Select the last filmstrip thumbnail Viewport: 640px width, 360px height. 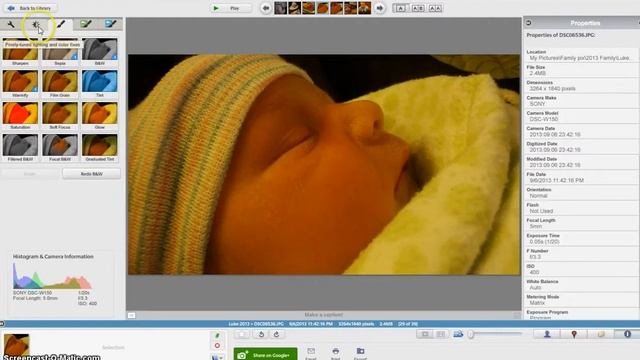tap(364, 8)
